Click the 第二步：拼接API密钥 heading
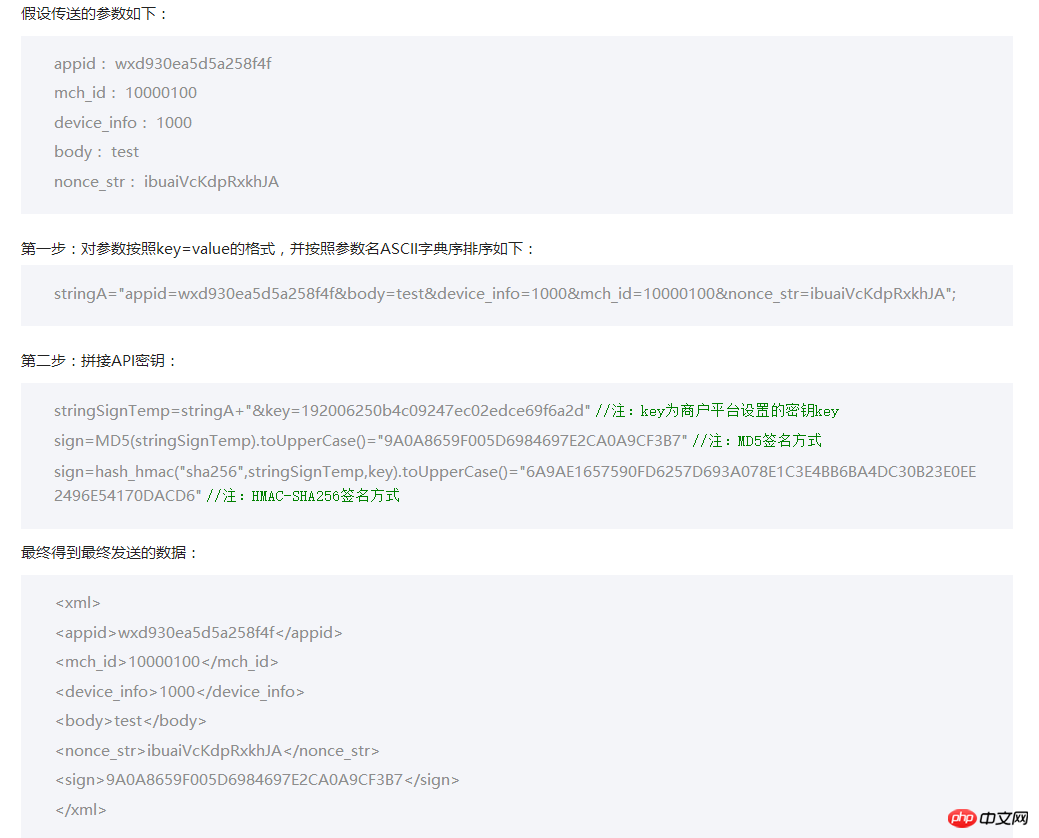 point(99,360)
